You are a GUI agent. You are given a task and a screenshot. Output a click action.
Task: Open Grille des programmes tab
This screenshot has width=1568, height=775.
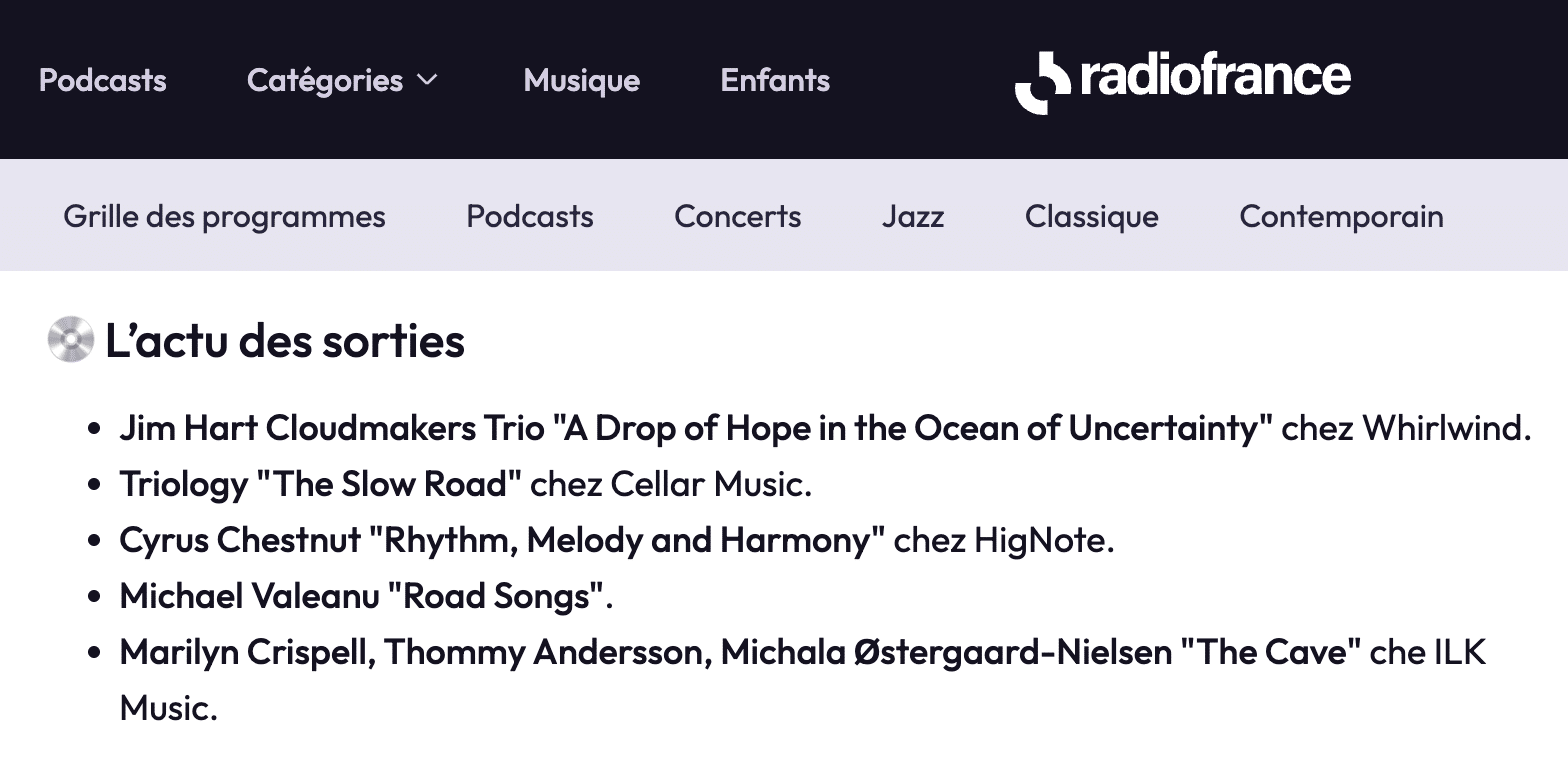225,216
